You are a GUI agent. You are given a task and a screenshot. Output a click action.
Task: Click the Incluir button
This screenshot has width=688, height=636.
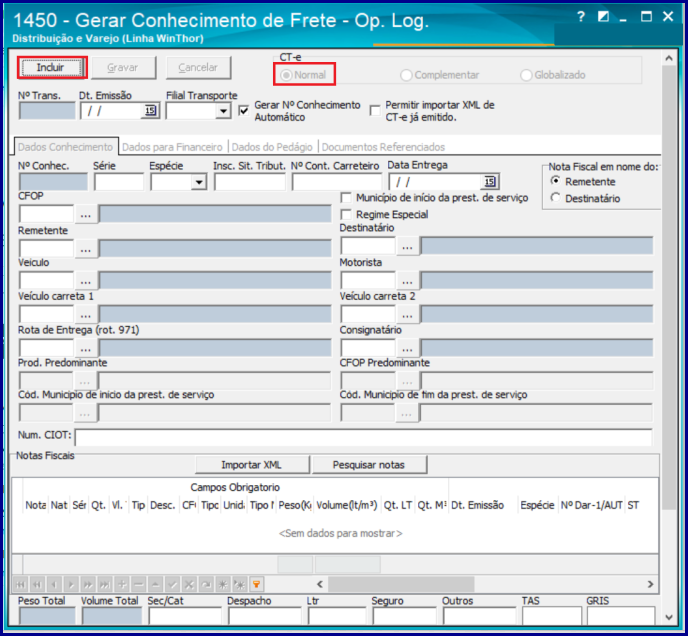[52, 68]
